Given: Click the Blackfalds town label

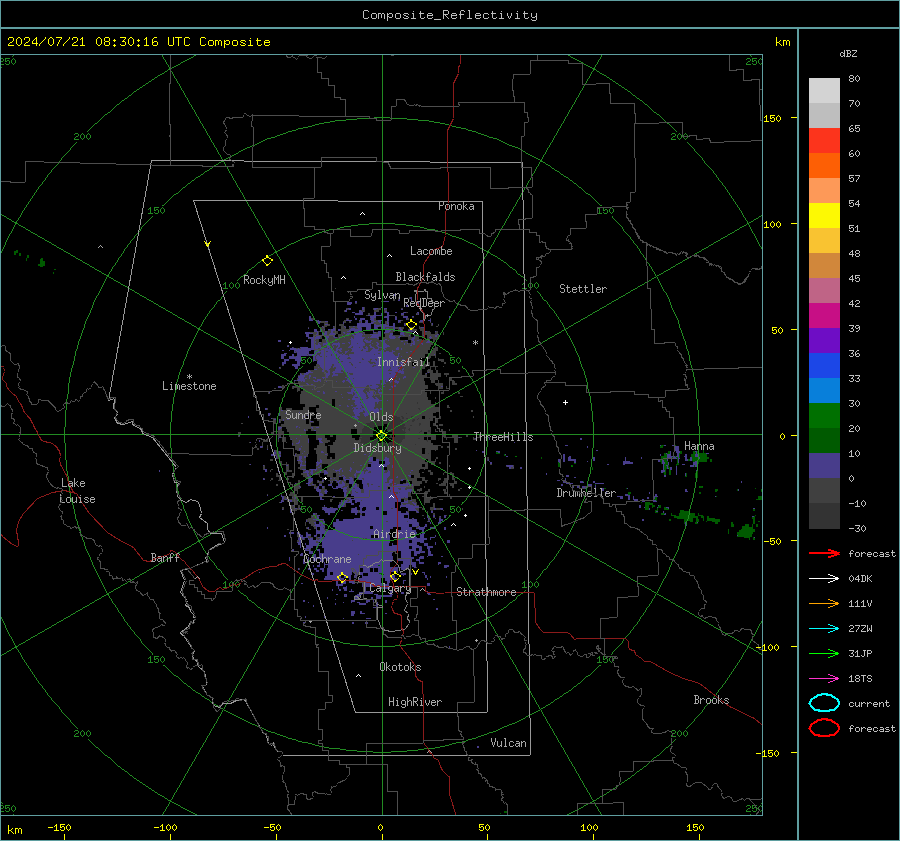Looking at the screenshot, I should 425,277.
